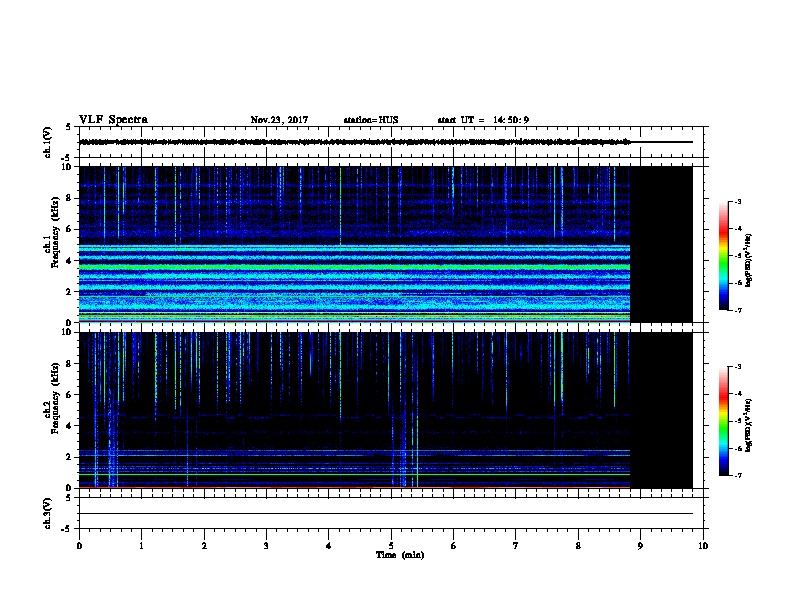
Task: Click the "5" tick on the time axis
Action: coord(391,545)
